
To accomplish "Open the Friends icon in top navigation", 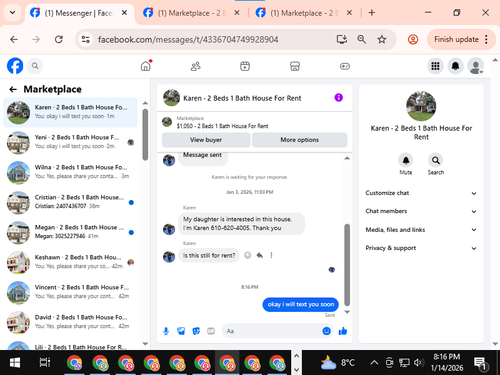I will pos(196,66).
